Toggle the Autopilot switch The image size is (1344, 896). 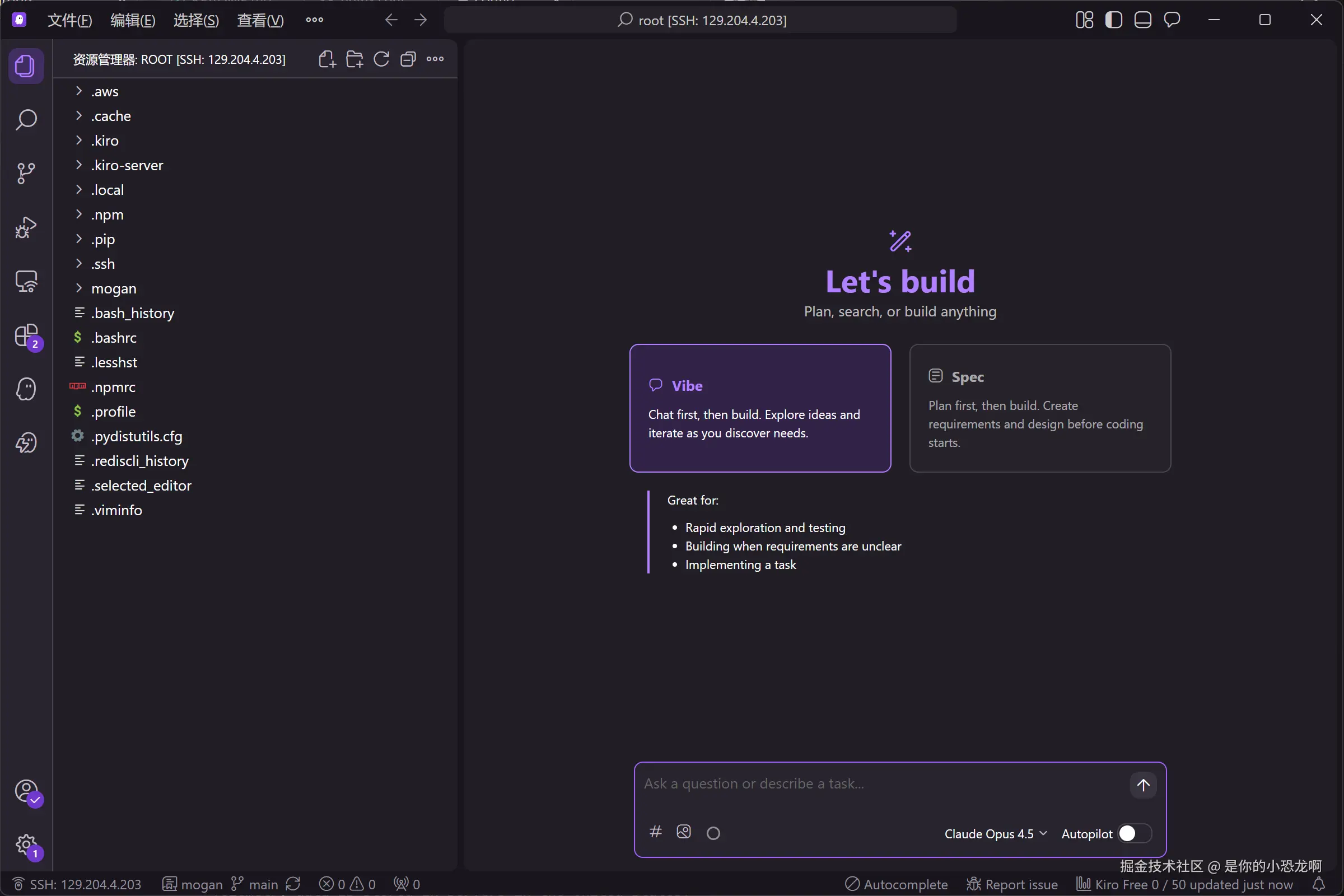[1135, 834]
